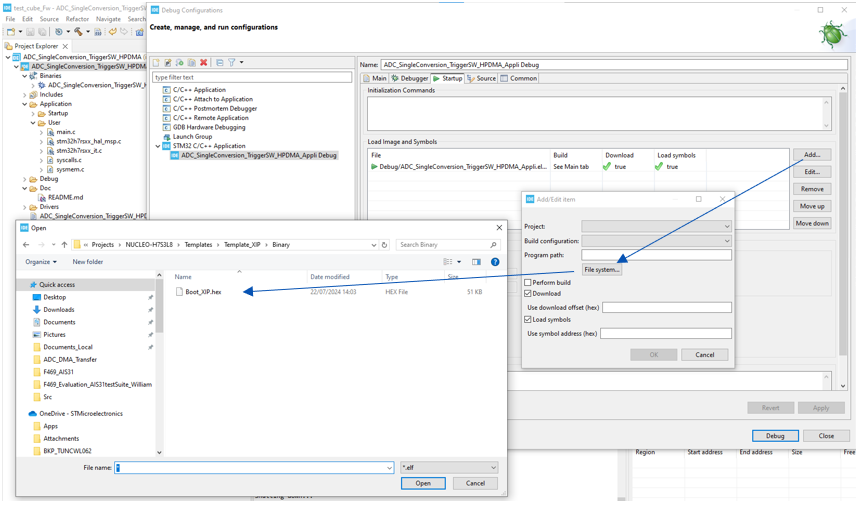The image size is (856, 510).
Task: Select GDB Hardware Debugging configuration type
Action: [209, 127]
